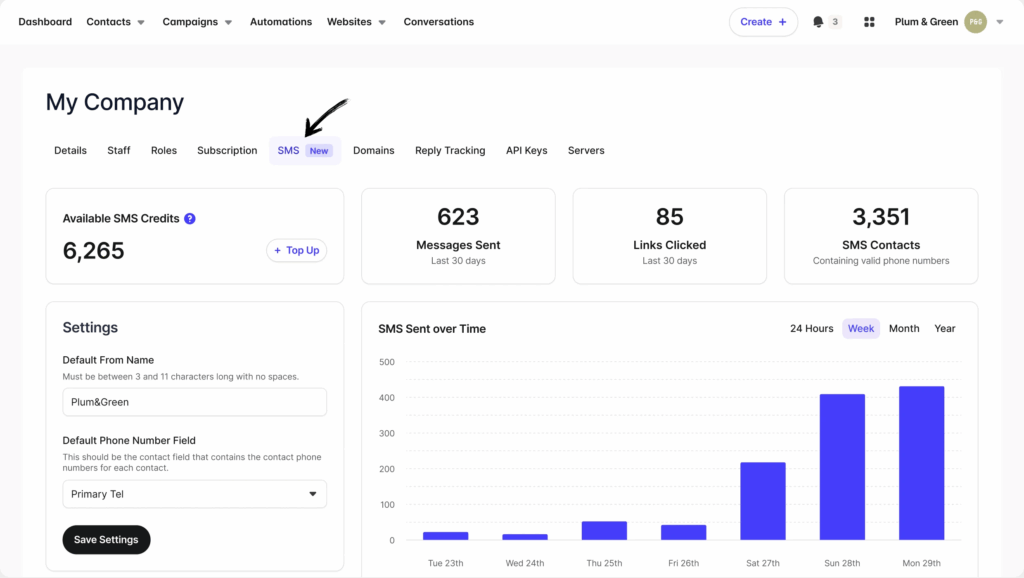Open the notifications bell icon
This screenshot has height=578, width=1024.
(x=818, y=21)
